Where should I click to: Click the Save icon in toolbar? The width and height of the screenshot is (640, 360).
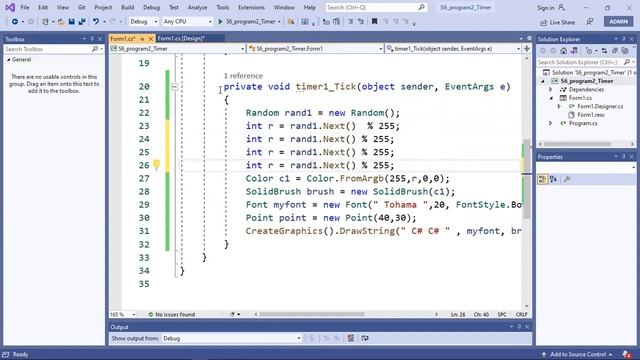[71, 22]
